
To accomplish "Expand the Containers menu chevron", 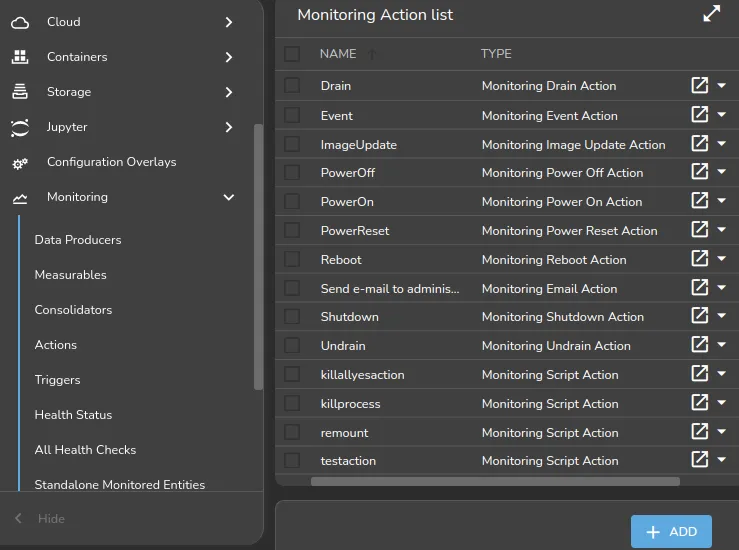I will click(x=229, y=57).
